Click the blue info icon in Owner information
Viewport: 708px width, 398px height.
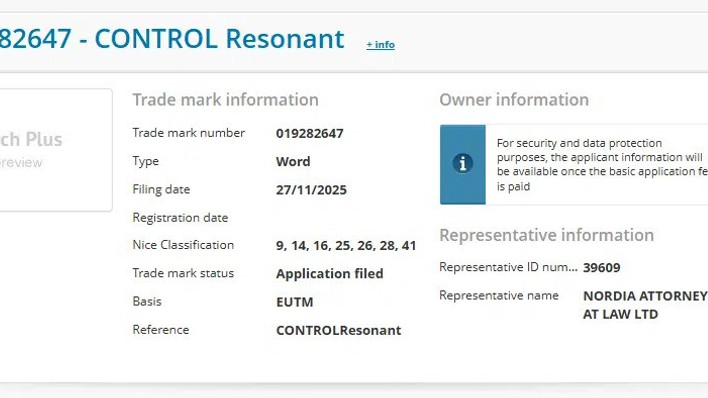pos(463,163)
